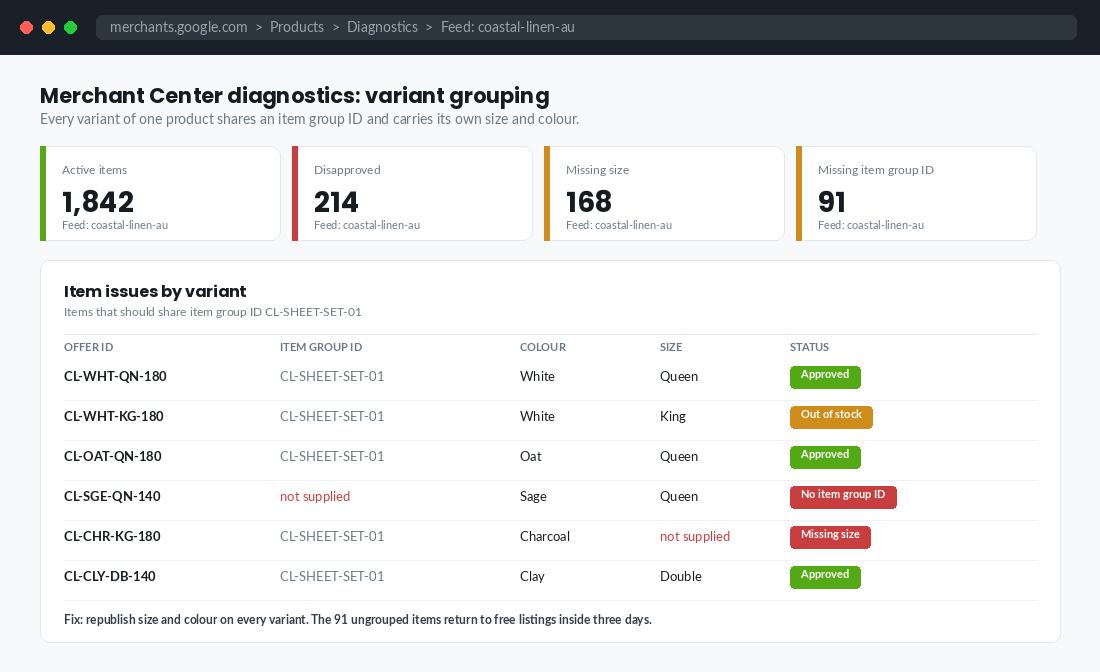Click the Charcoal colour cell
This screenshot has width=1100, height=672.
[x=545, y=537]
